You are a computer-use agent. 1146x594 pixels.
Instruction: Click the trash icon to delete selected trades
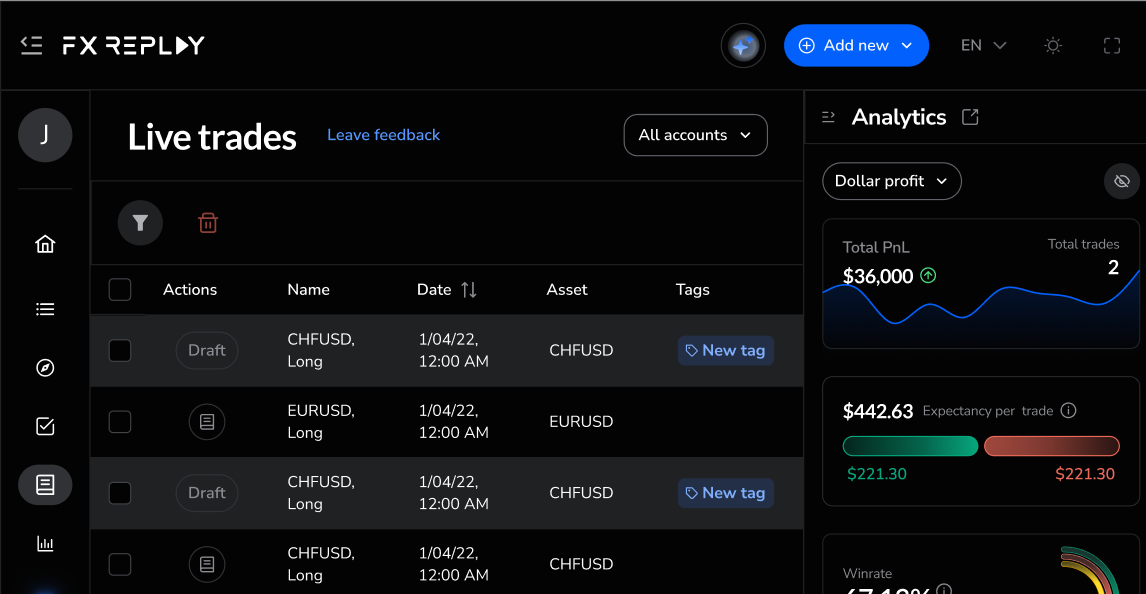(207, 222)
